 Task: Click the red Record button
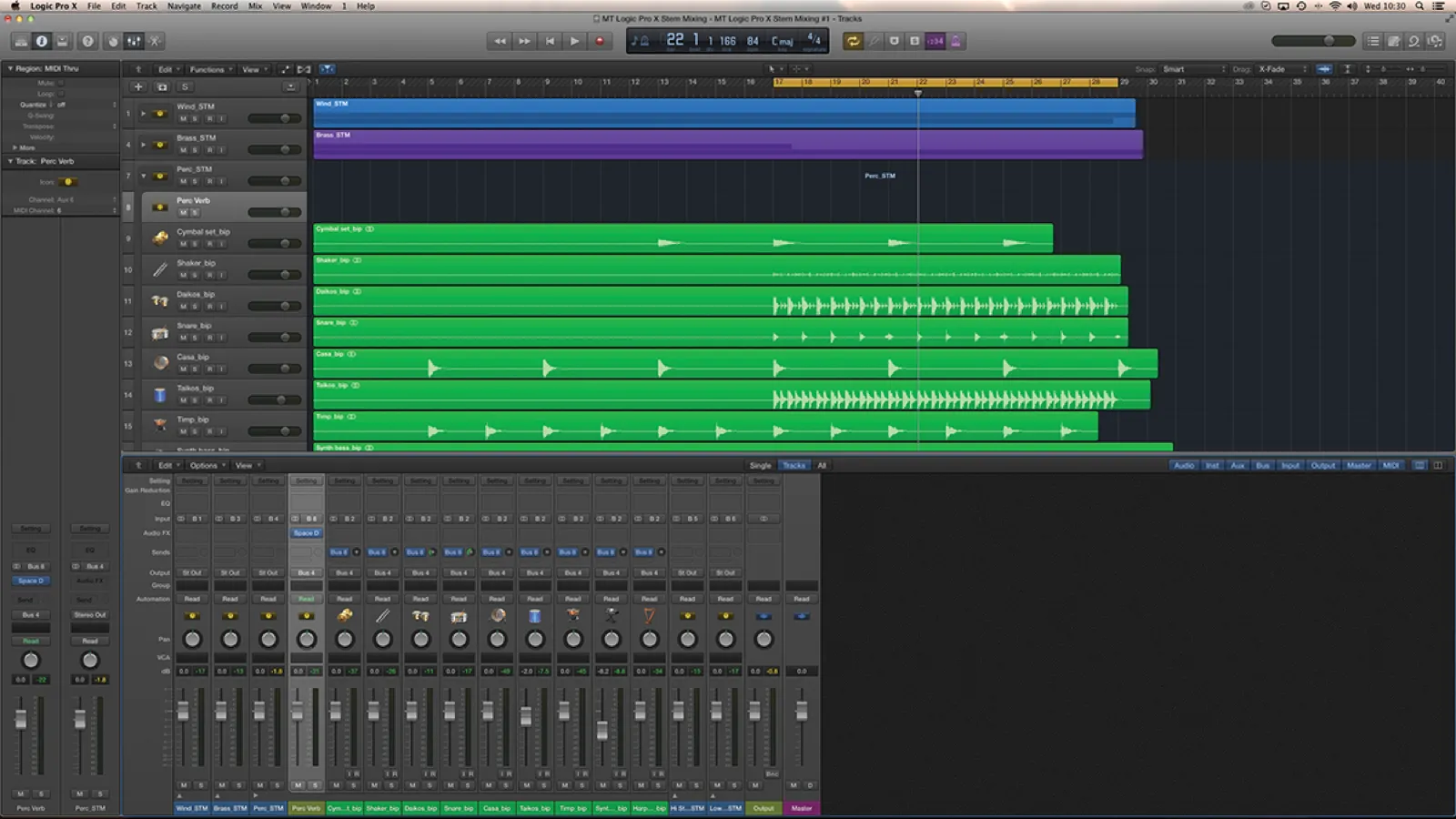pos(599,41)
